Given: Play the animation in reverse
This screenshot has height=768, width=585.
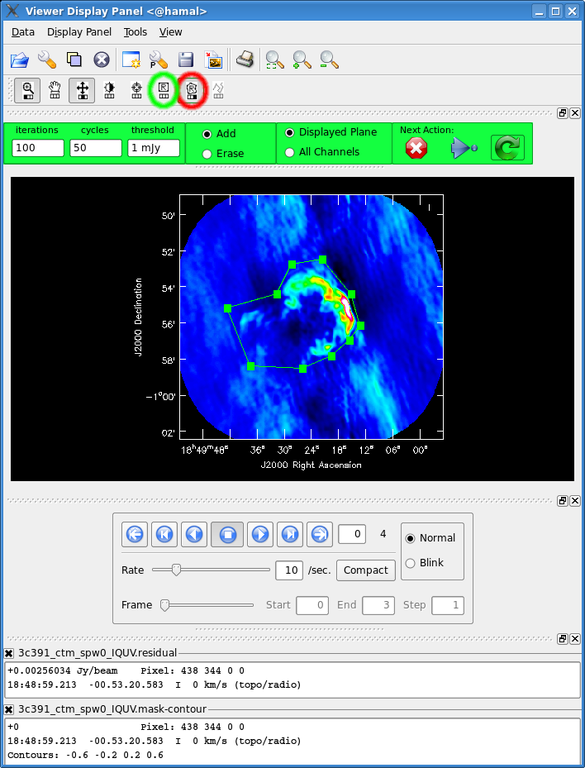Looking at the screenshot, I should [194, 534].
